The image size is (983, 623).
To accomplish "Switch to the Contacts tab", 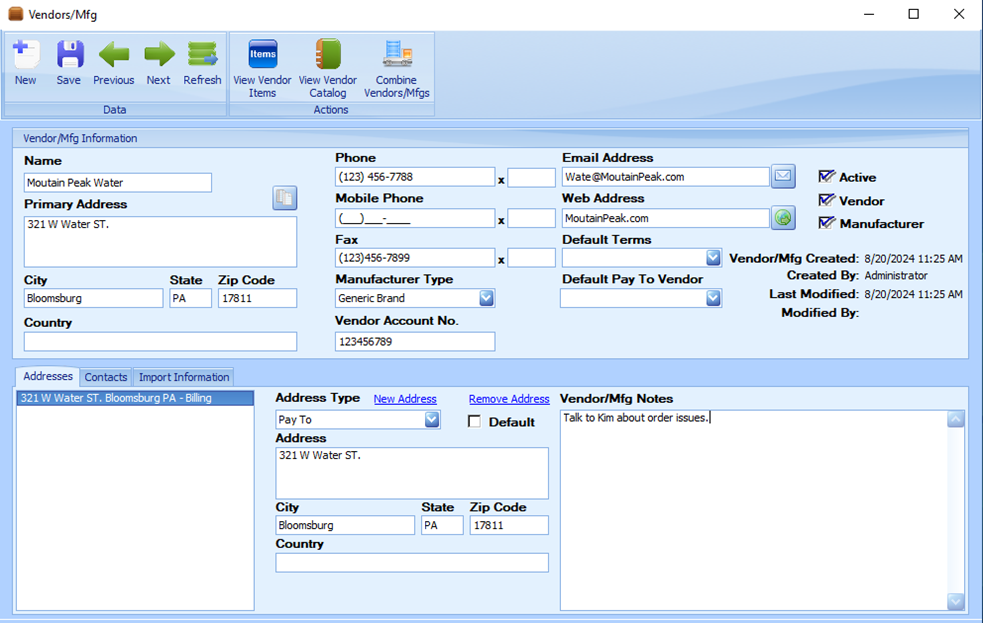I will (x=106, y=377).
